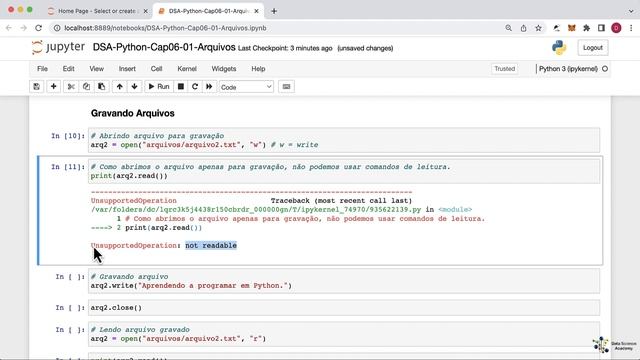
Task: Share this page icon
Action: point(523,28)
